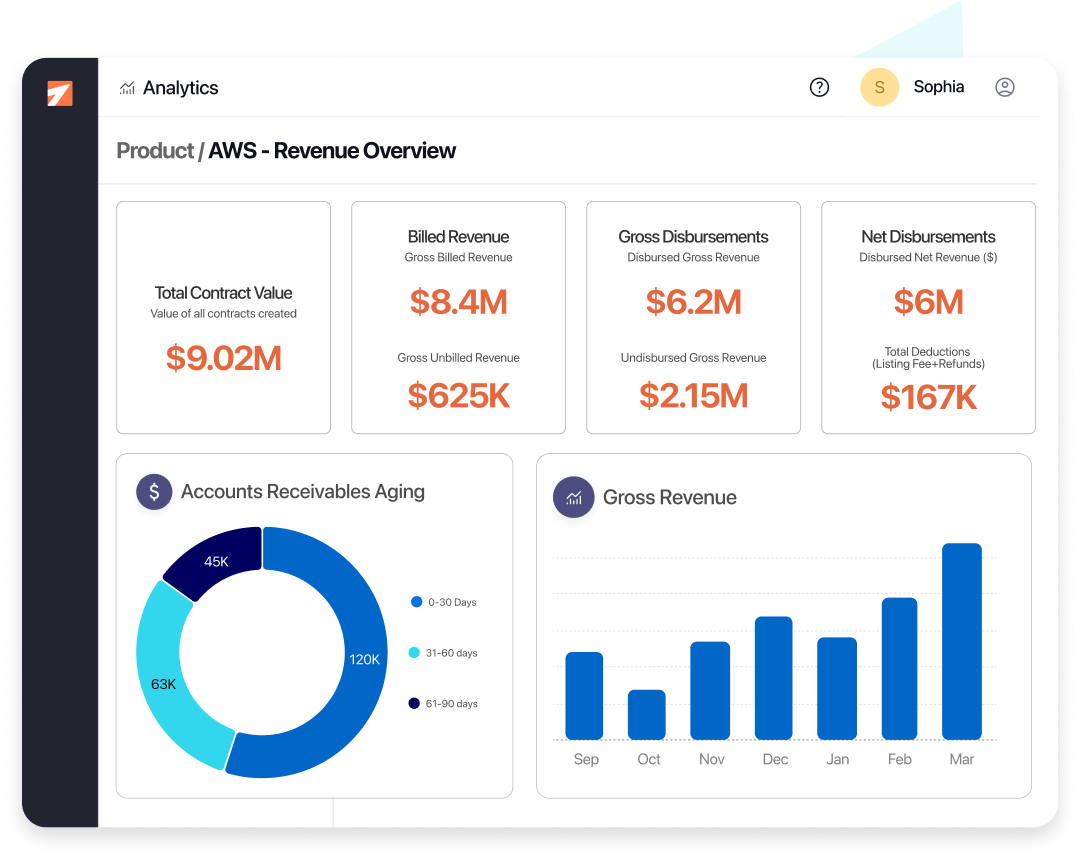Open the user account profile icon
The height and width of the screenshot is (857, 1079).
point(1005,87)
